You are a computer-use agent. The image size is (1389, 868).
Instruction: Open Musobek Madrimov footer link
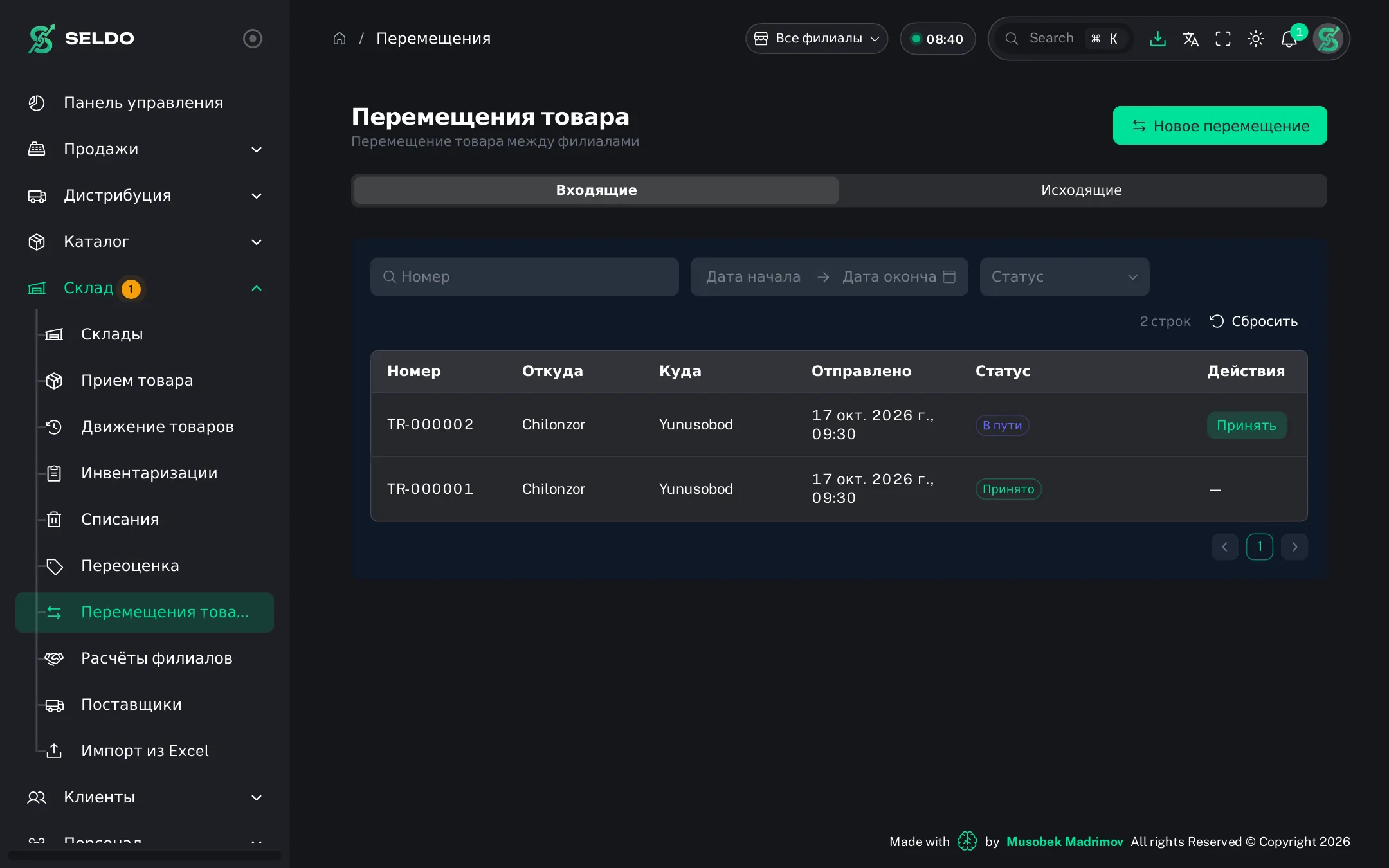[x=1064, y=842]
